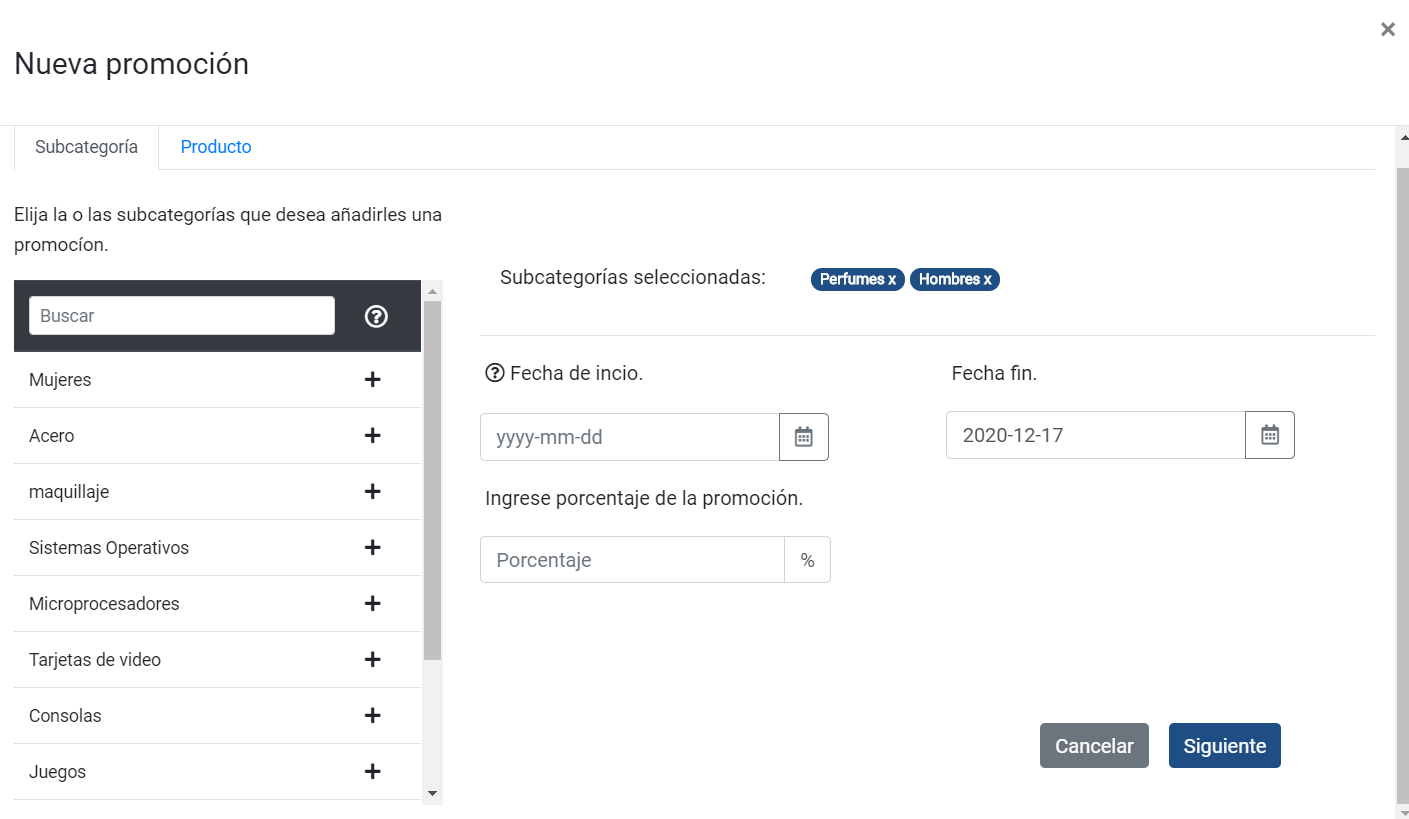Click the Cancelar button
The height and width of the screenshot is (819, 1409).
tap(1094, 746)
